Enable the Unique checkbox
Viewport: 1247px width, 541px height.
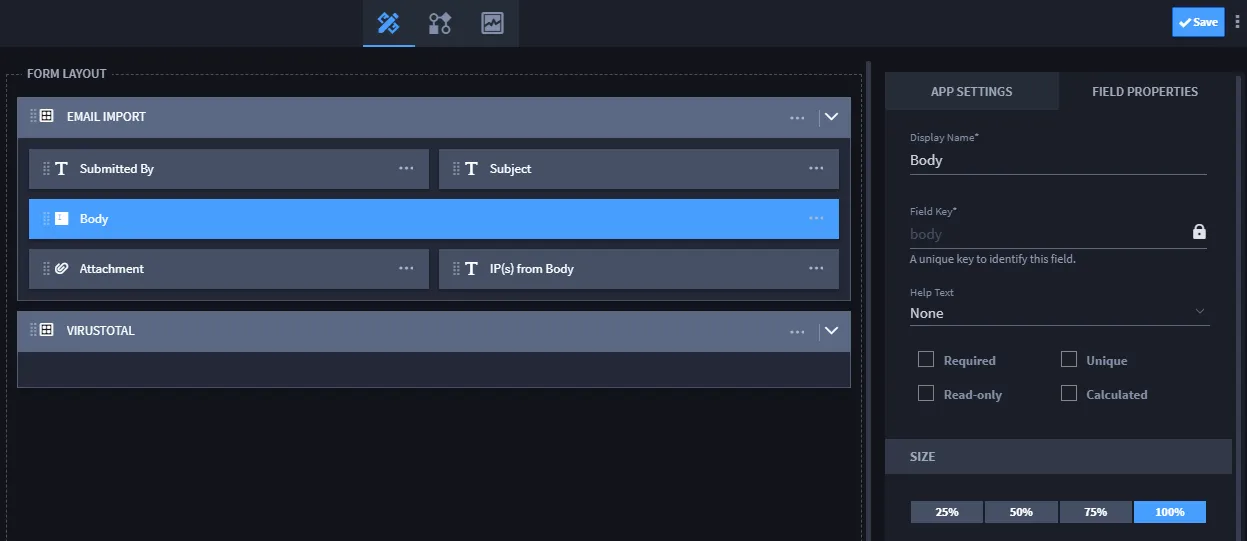[x=1069, y=359]
